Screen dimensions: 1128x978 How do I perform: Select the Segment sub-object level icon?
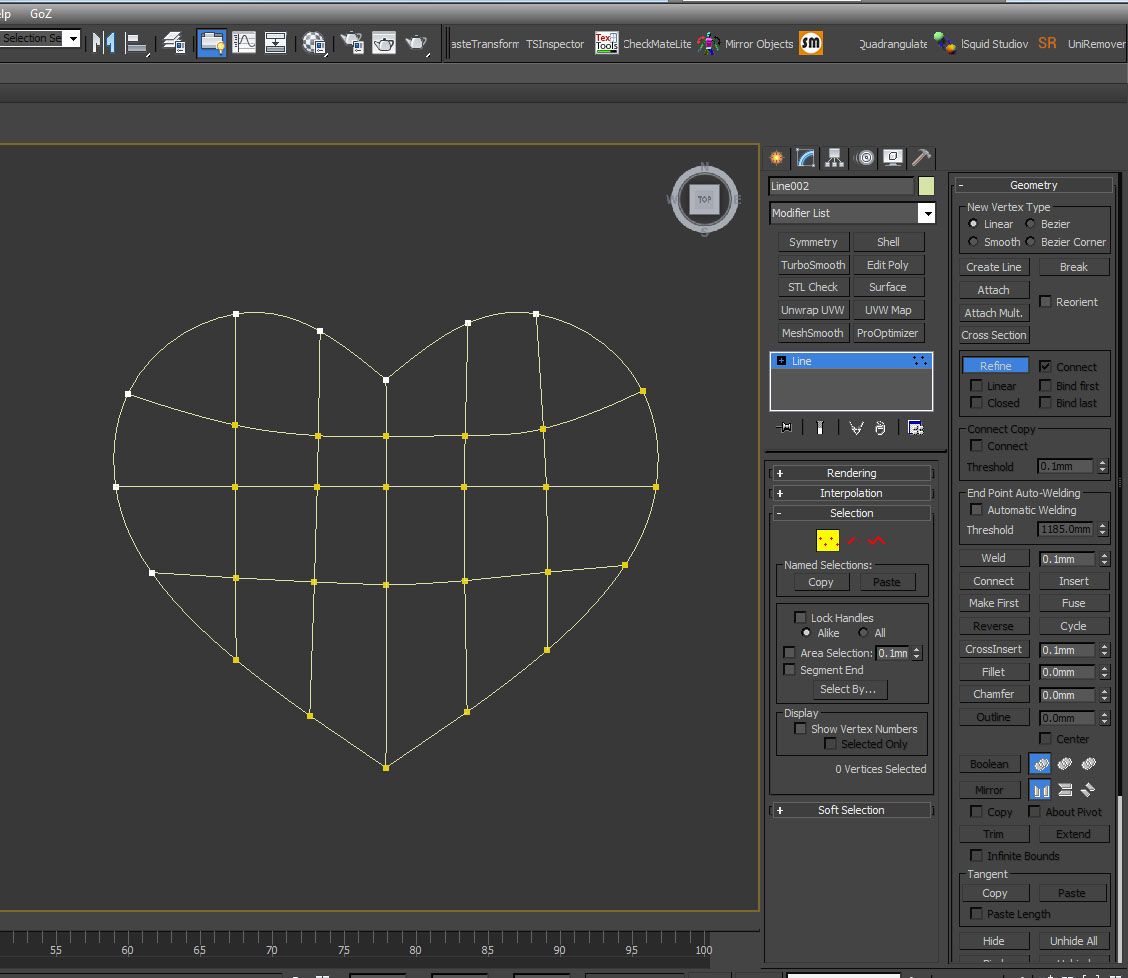(x=852, y=541)
